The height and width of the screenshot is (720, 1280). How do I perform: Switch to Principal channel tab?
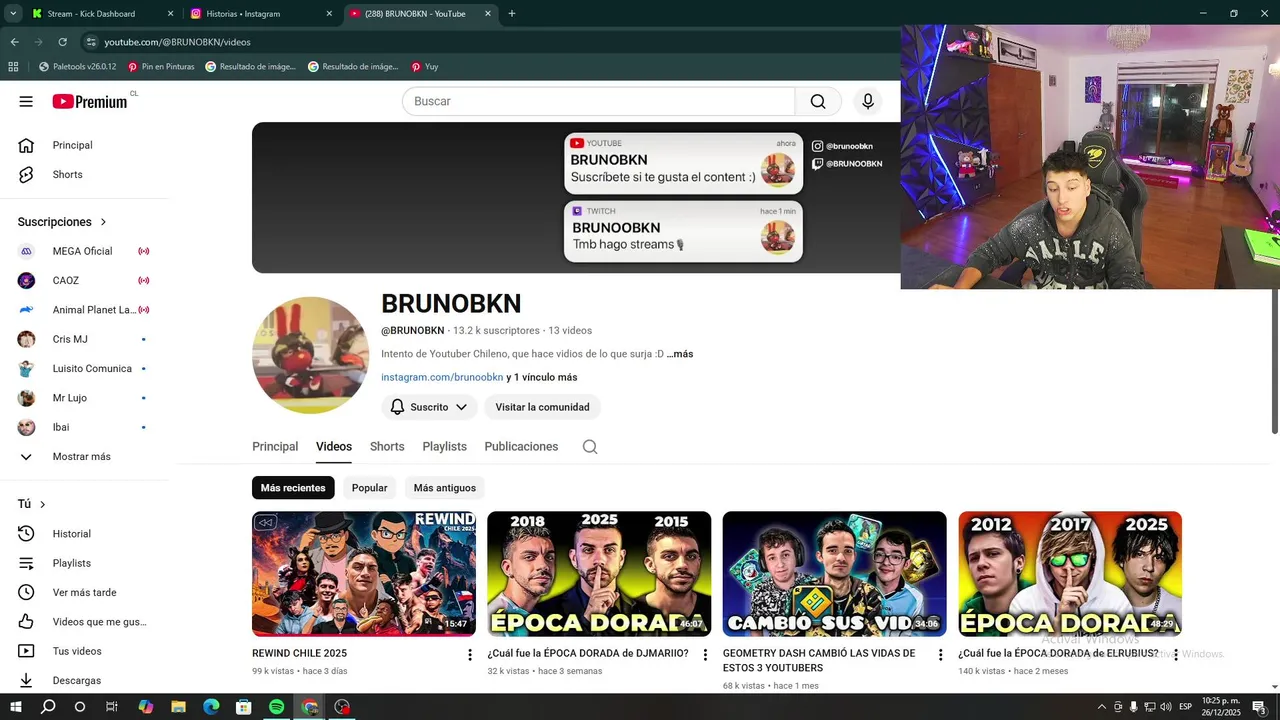pos(275,447)
